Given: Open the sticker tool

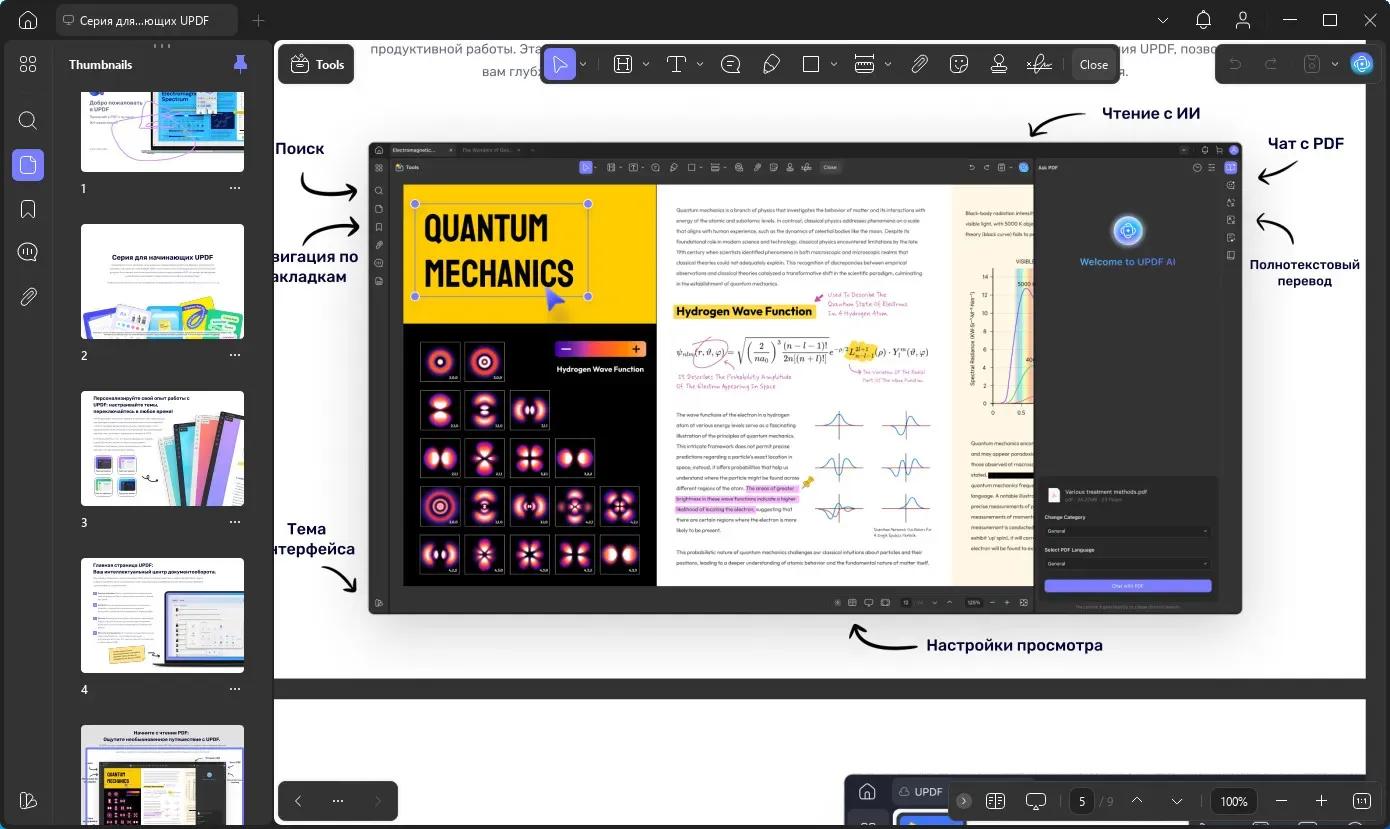Looking at the screenshot, I should [x=959, y=64].
